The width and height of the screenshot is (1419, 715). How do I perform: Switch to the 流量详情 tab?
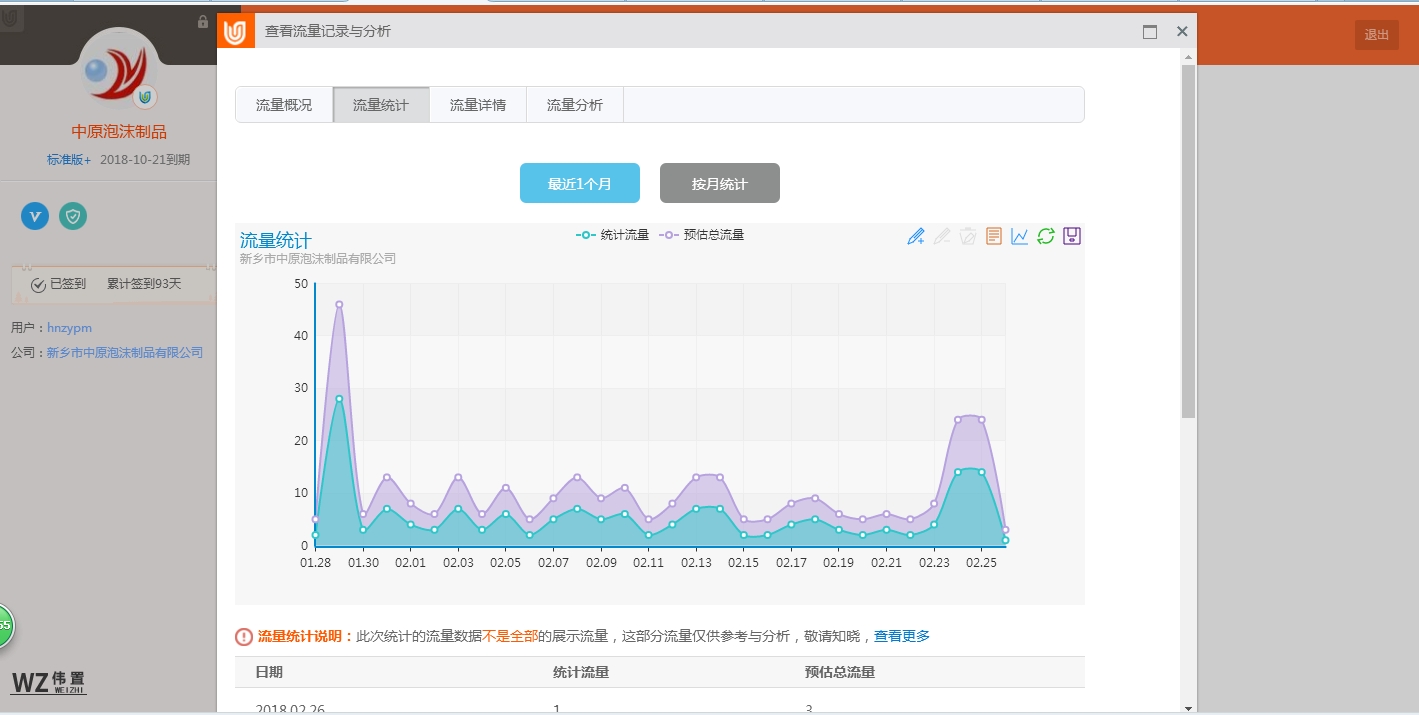[478, 105]
